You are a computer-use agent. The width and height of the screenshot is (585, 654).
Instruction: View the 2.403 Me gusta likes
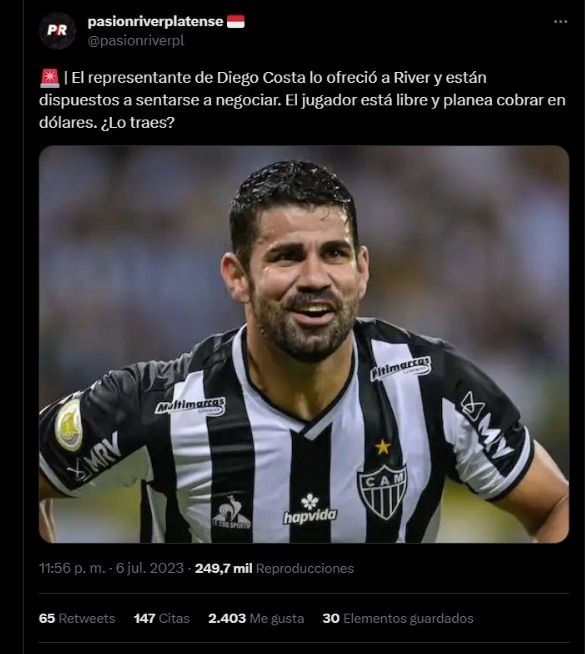(256, 618)
